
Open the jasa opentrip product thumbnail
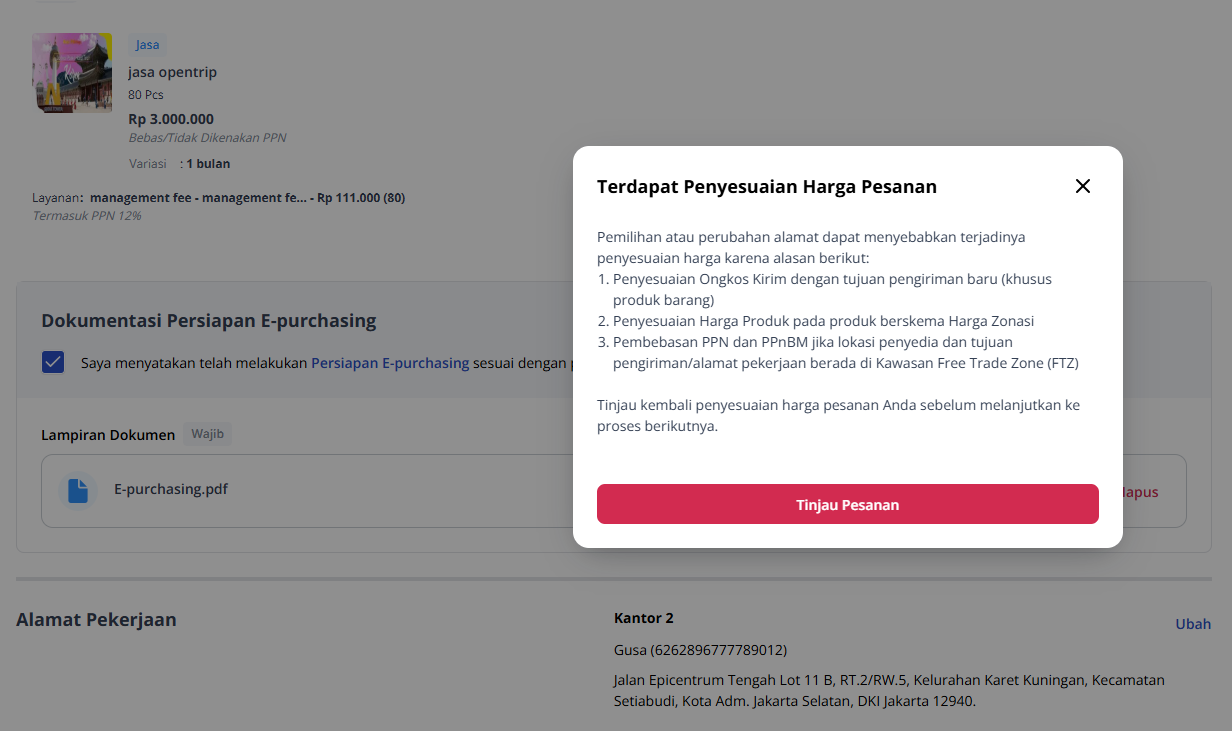click(x=72, y=73)
